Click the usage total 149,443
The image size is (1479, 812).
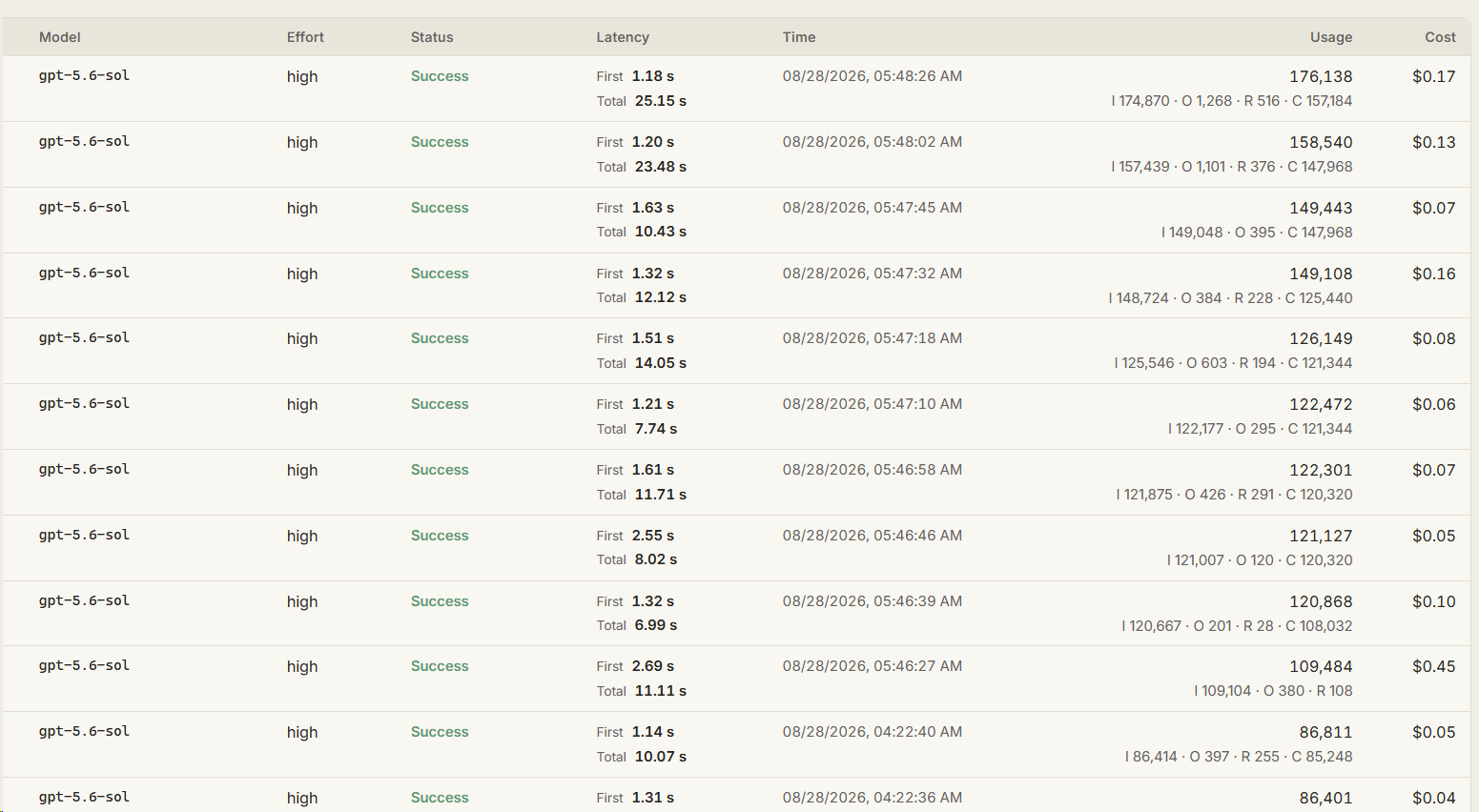[1321, 208]
